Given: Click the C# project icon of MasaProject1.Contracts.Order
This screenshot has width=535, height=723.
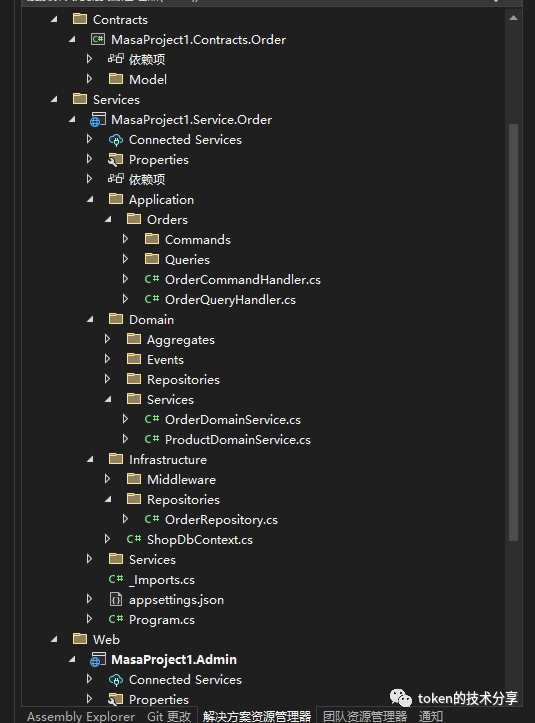Looking at the screenshot, I should (98, 39).
